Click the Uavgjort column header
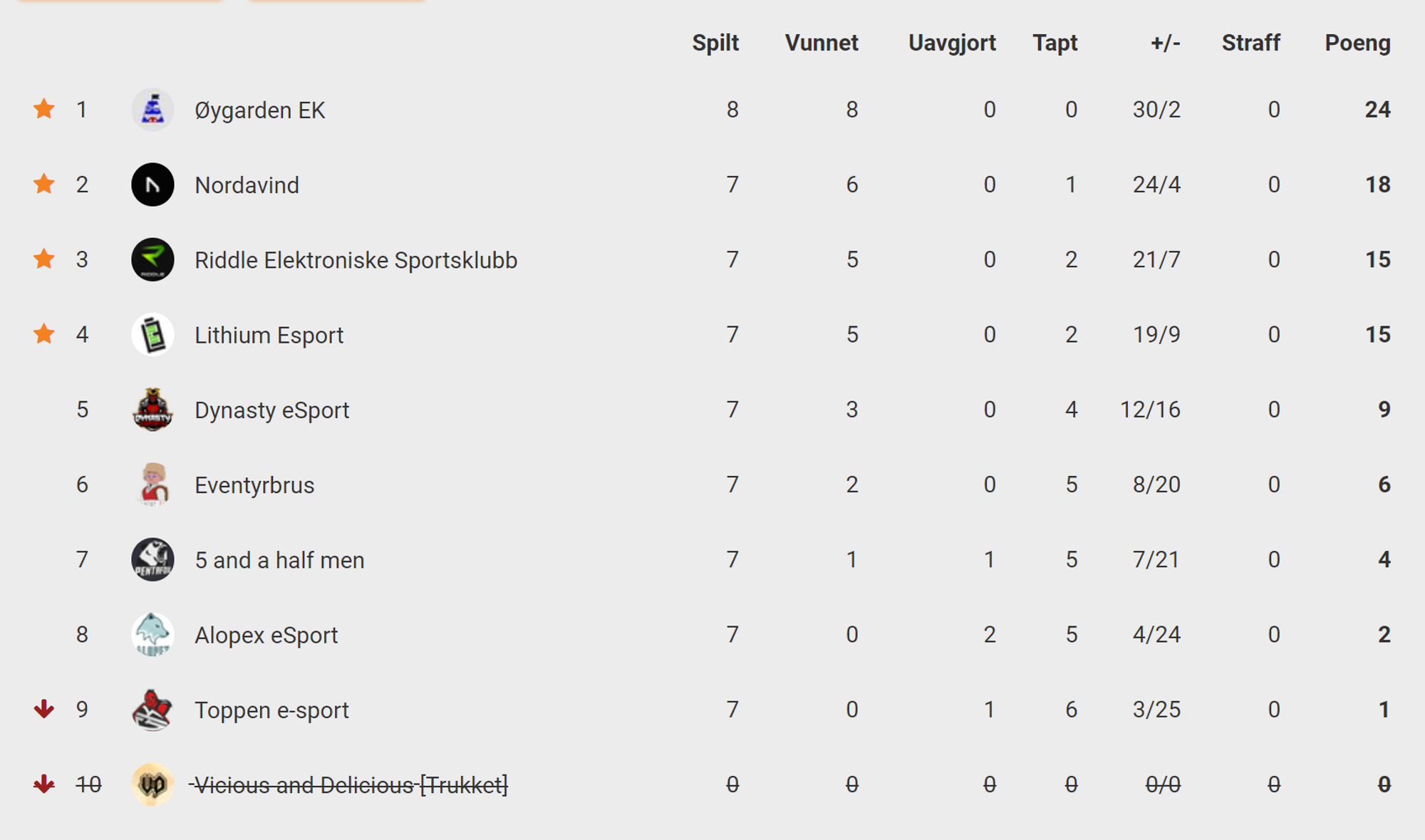1425x840 pixels. [952, 43]
